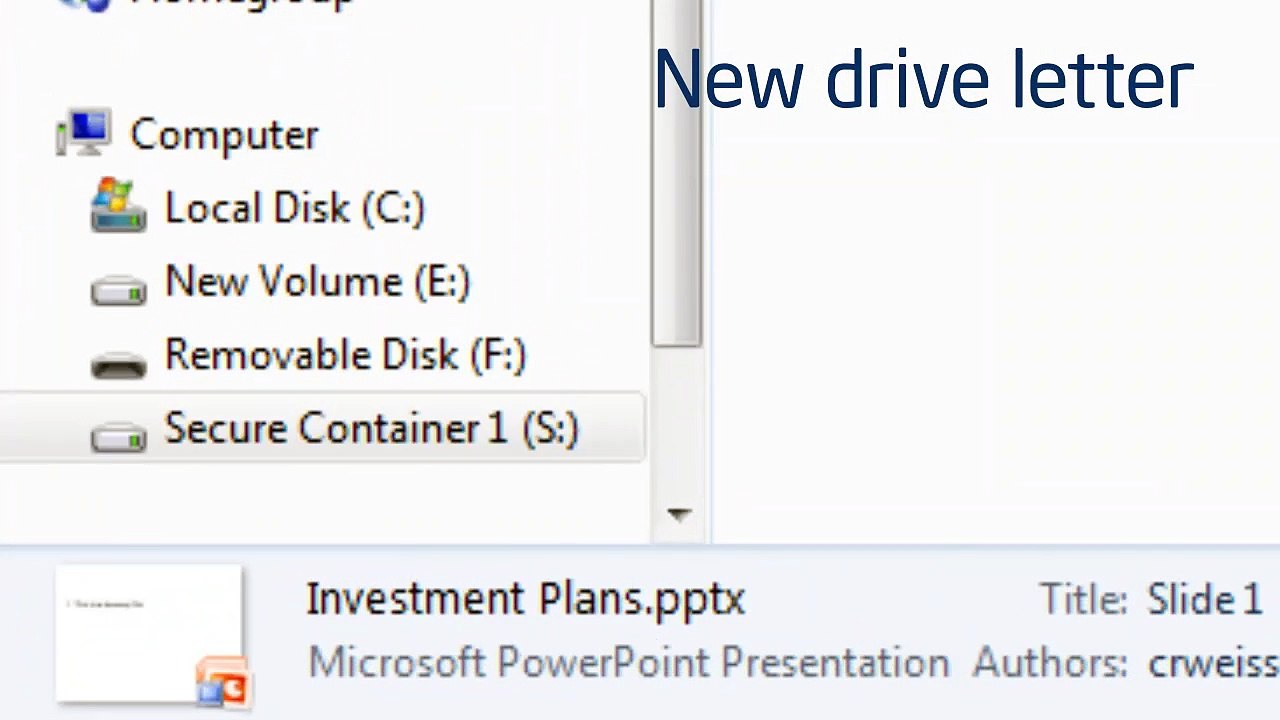Click the Secure Container 1 drive icon
This screenshot has height=720, width=1280.
[118, 435]
